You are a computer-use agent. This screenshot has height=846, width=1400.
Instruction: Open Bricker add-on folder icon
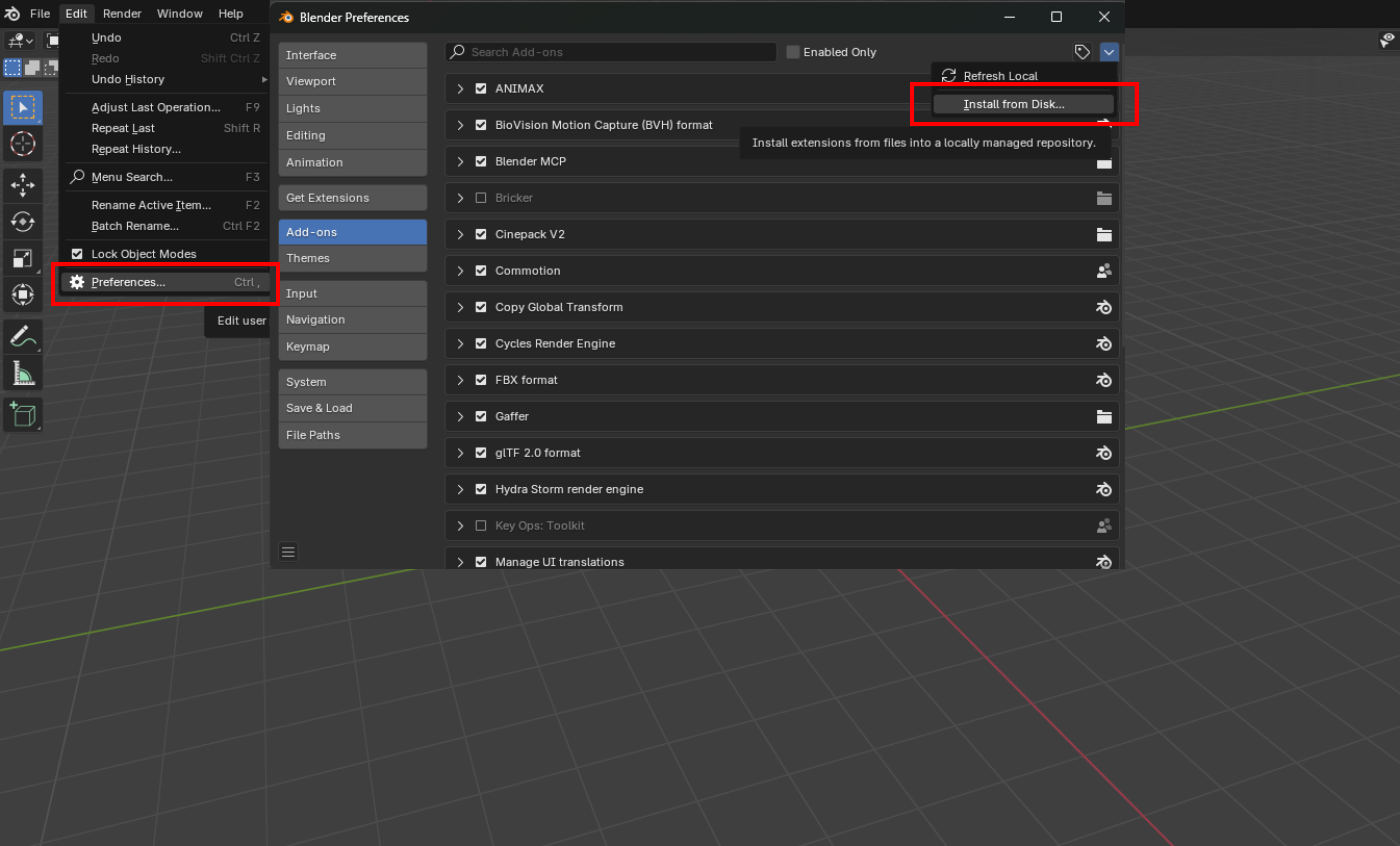1103,198
